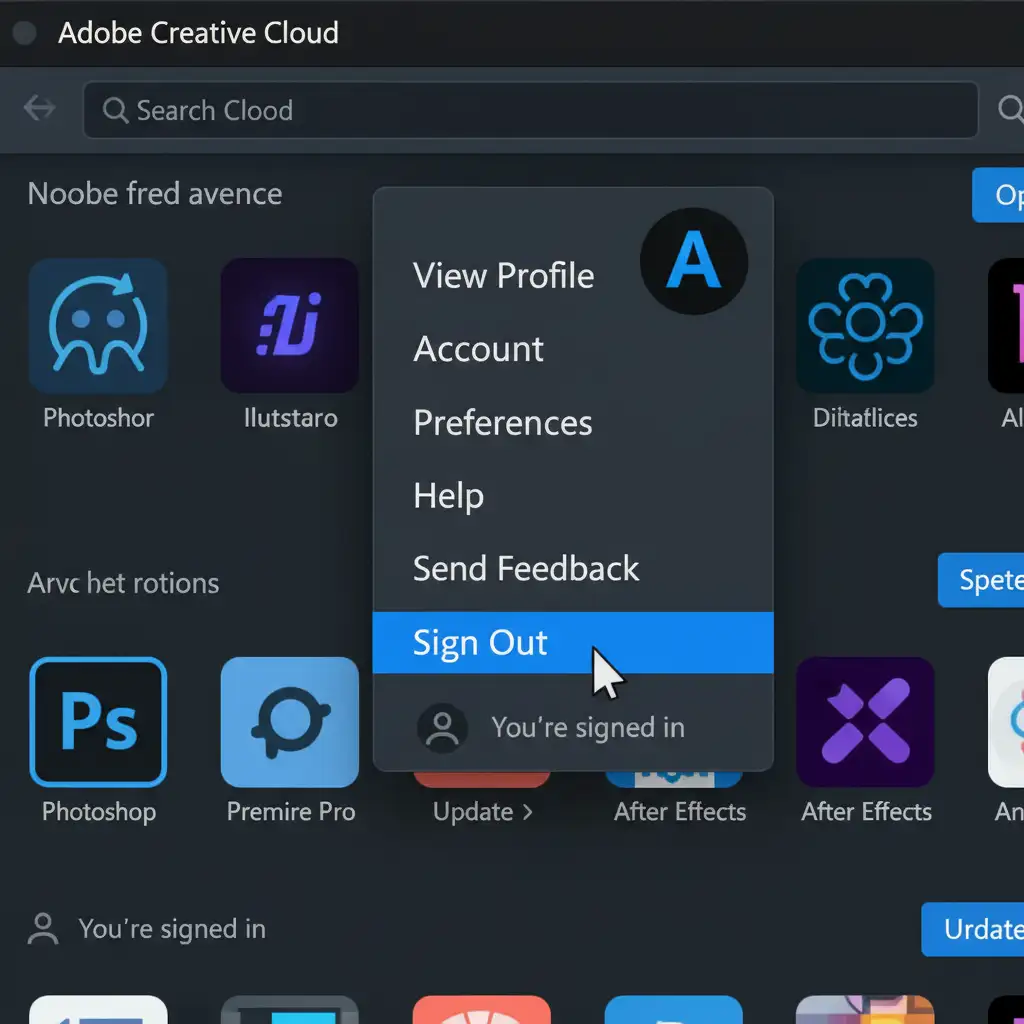Screen dimensions: 1024x1024
Task: Launch the Premire Pro app icon
Action: (290, 722)
